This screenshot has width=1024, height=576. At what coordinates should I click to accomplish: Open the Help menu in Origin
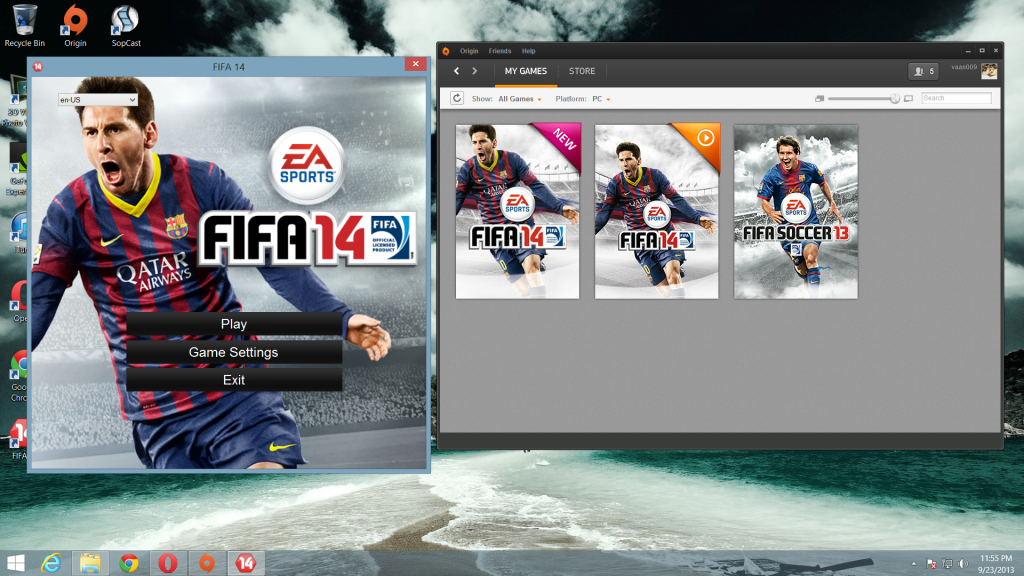528,51
